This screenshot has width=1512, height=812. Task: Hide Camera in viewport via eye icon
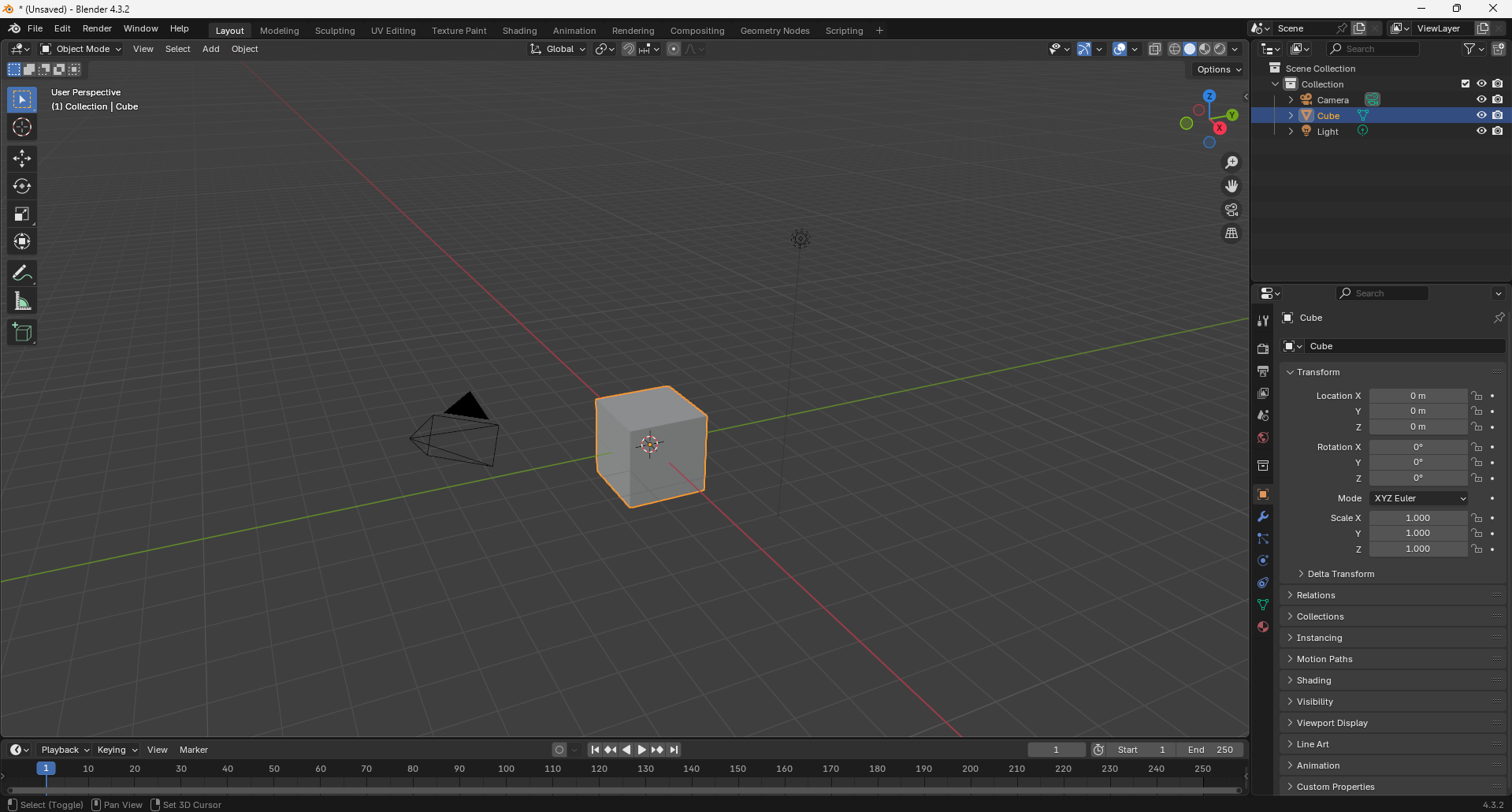1481,99
